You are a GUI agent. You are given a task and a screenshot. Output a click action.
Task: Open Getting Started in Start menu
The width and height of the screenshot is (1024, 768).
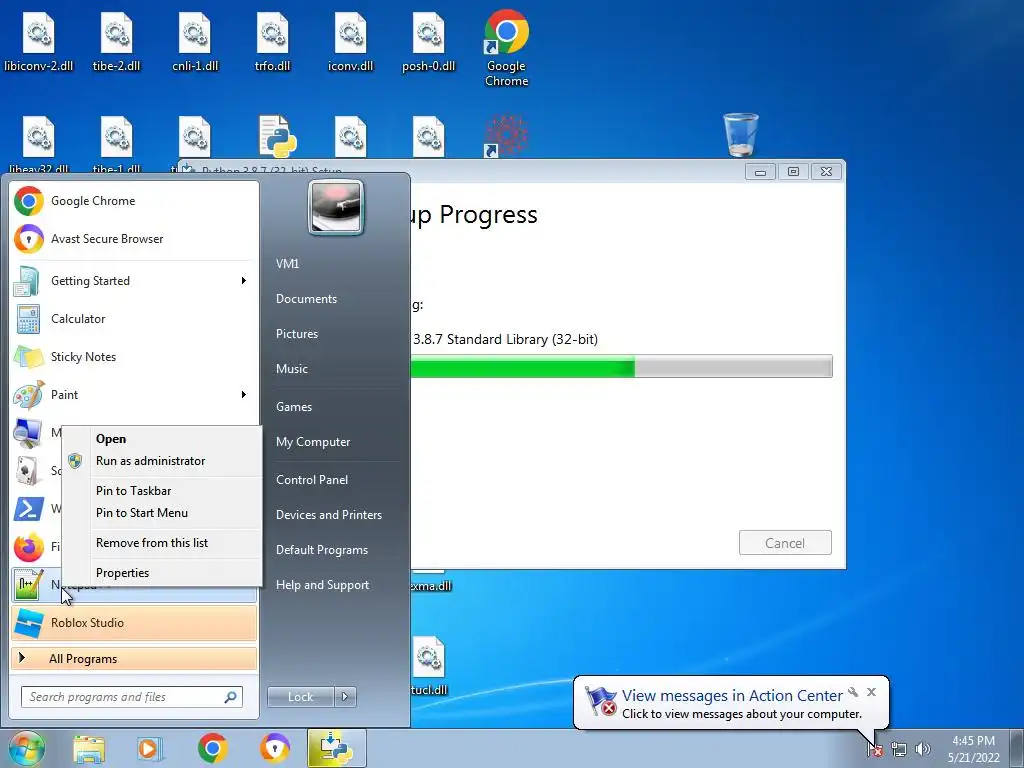coord(134,281)
